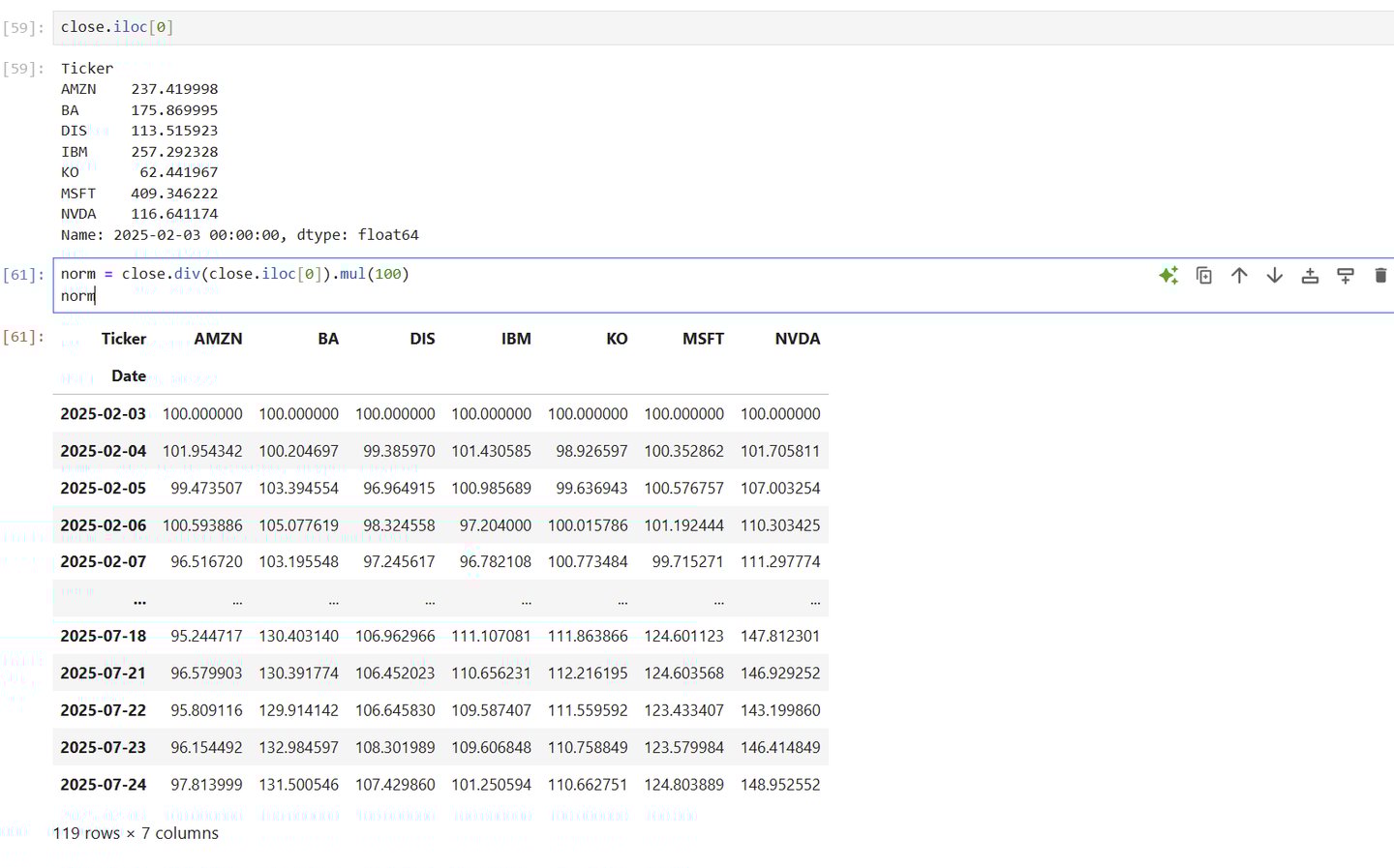Click the 2025-07-24 row index
This screenshot has height=868, width=1394.
(104, 785)
